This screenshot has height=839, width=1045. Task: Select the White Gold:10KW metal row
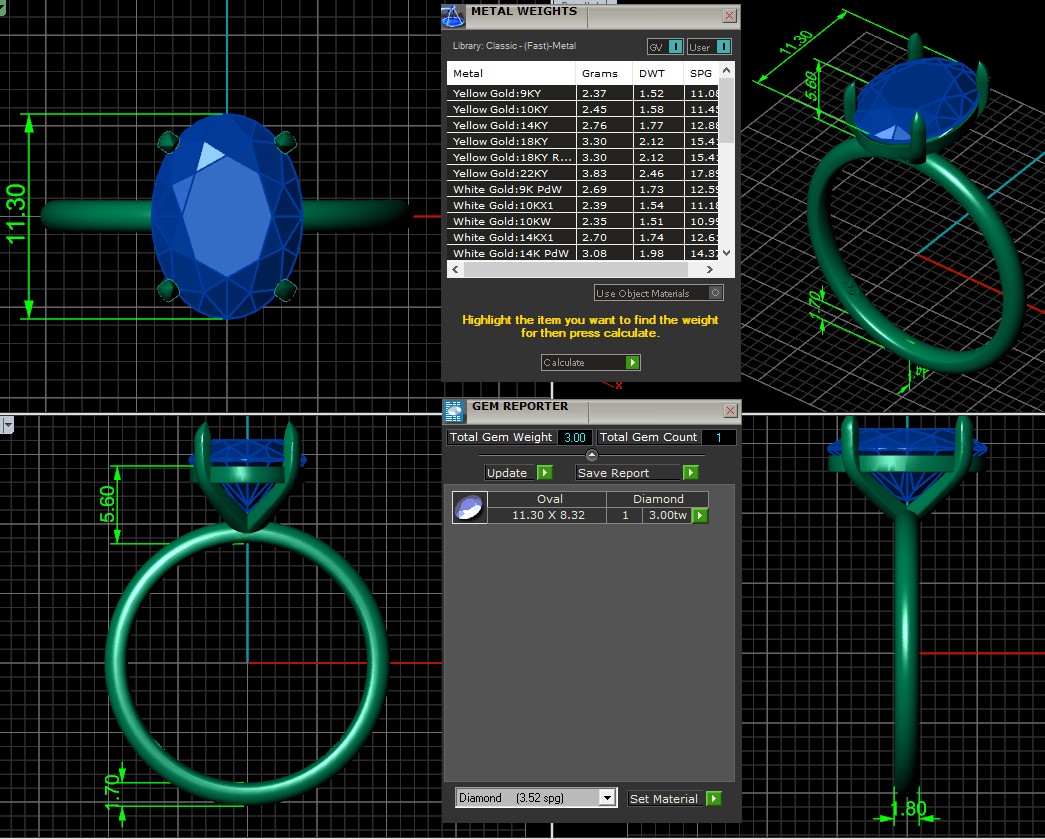[x=511, y=222]
